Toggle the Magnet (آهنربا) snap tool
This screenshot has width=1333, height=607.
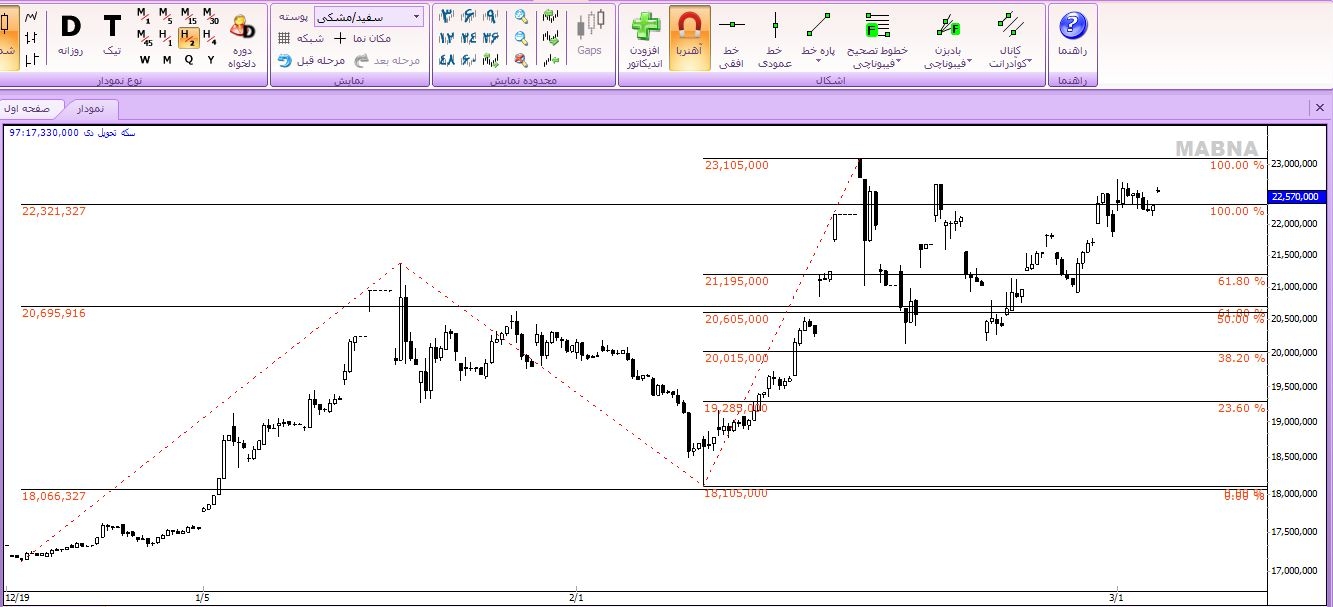689,26
